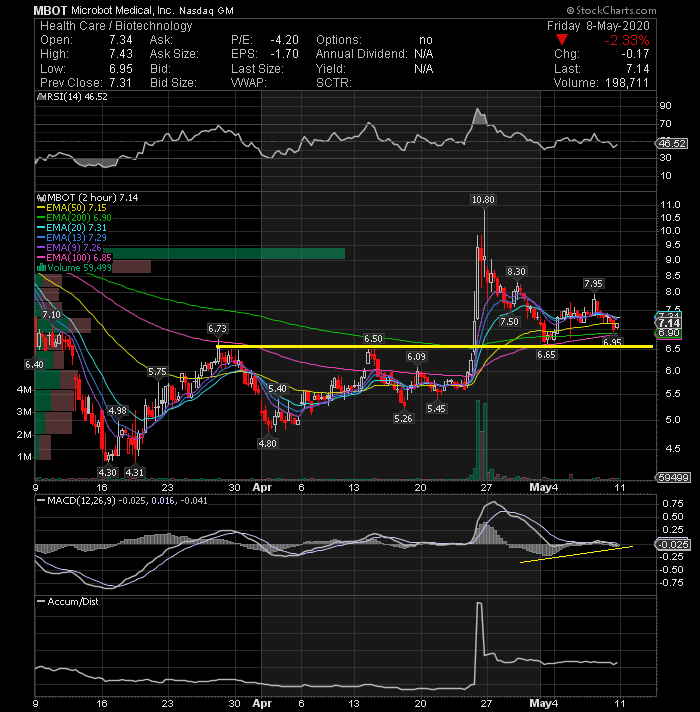Click the P/E -4.20 value
Image resolution: width=700 pixels, height=712 pixels.
click(284, 40)
